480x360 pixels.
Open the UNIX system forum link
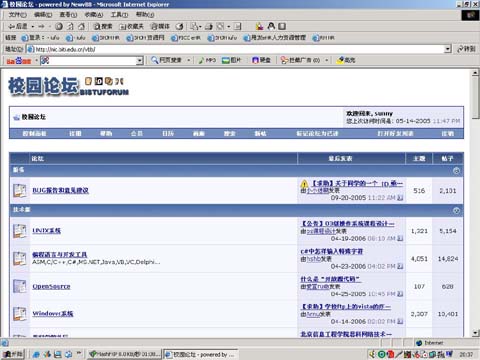[x=46, y=231]
